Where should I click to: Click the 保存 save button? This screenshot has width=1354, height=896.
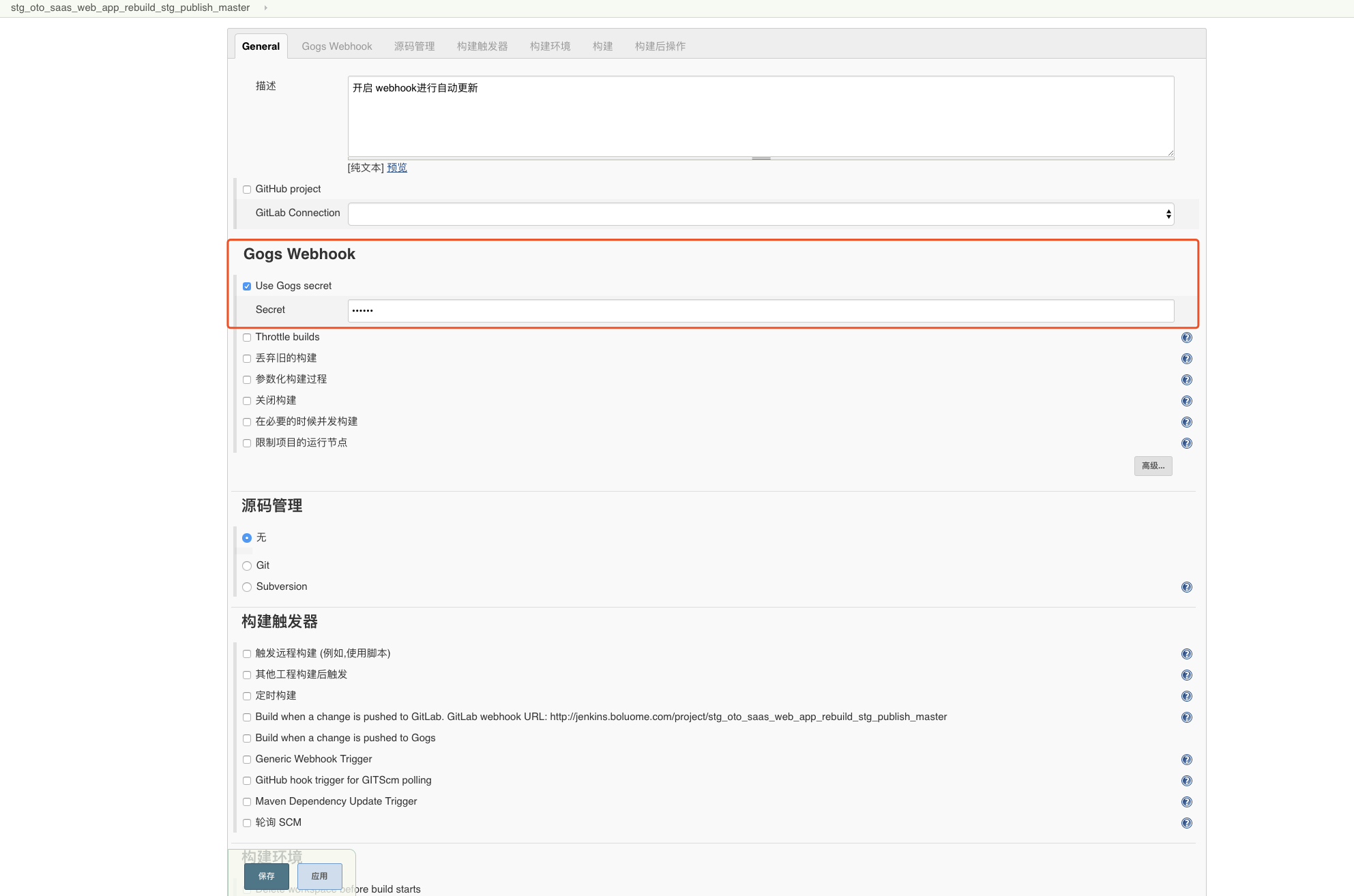coord(266,876)
